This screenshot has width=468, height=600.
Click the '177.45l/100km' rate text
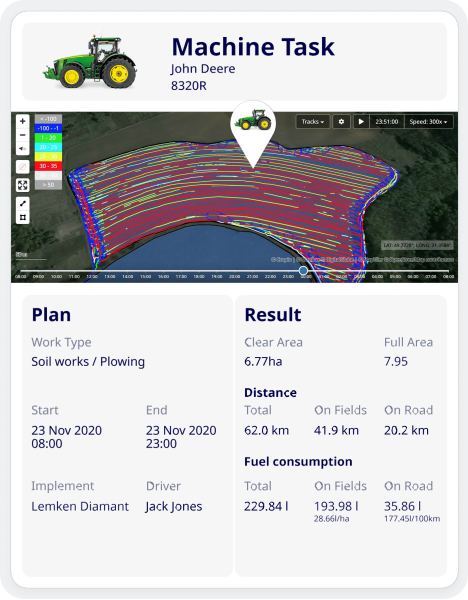[412, 519]
